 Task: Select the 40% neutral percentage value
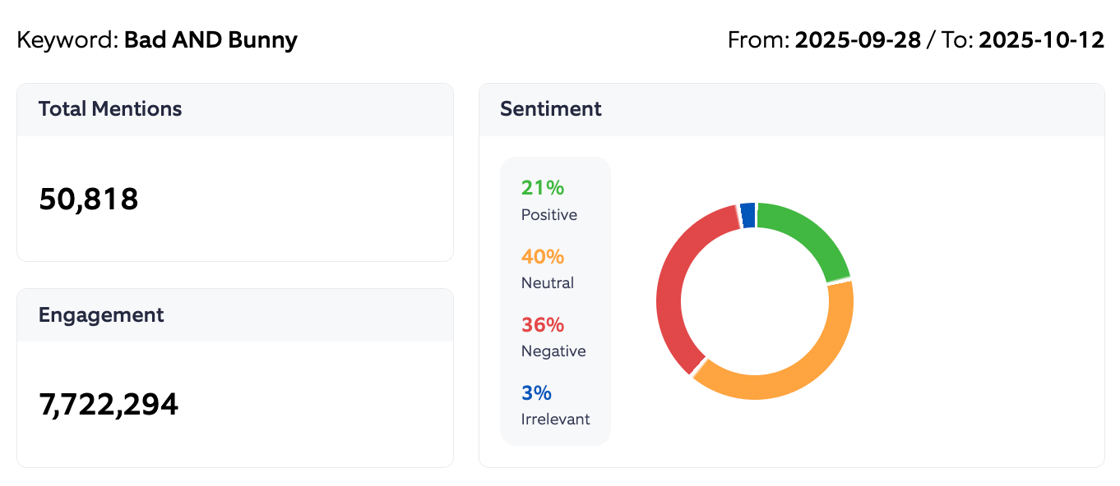point(543,256)
